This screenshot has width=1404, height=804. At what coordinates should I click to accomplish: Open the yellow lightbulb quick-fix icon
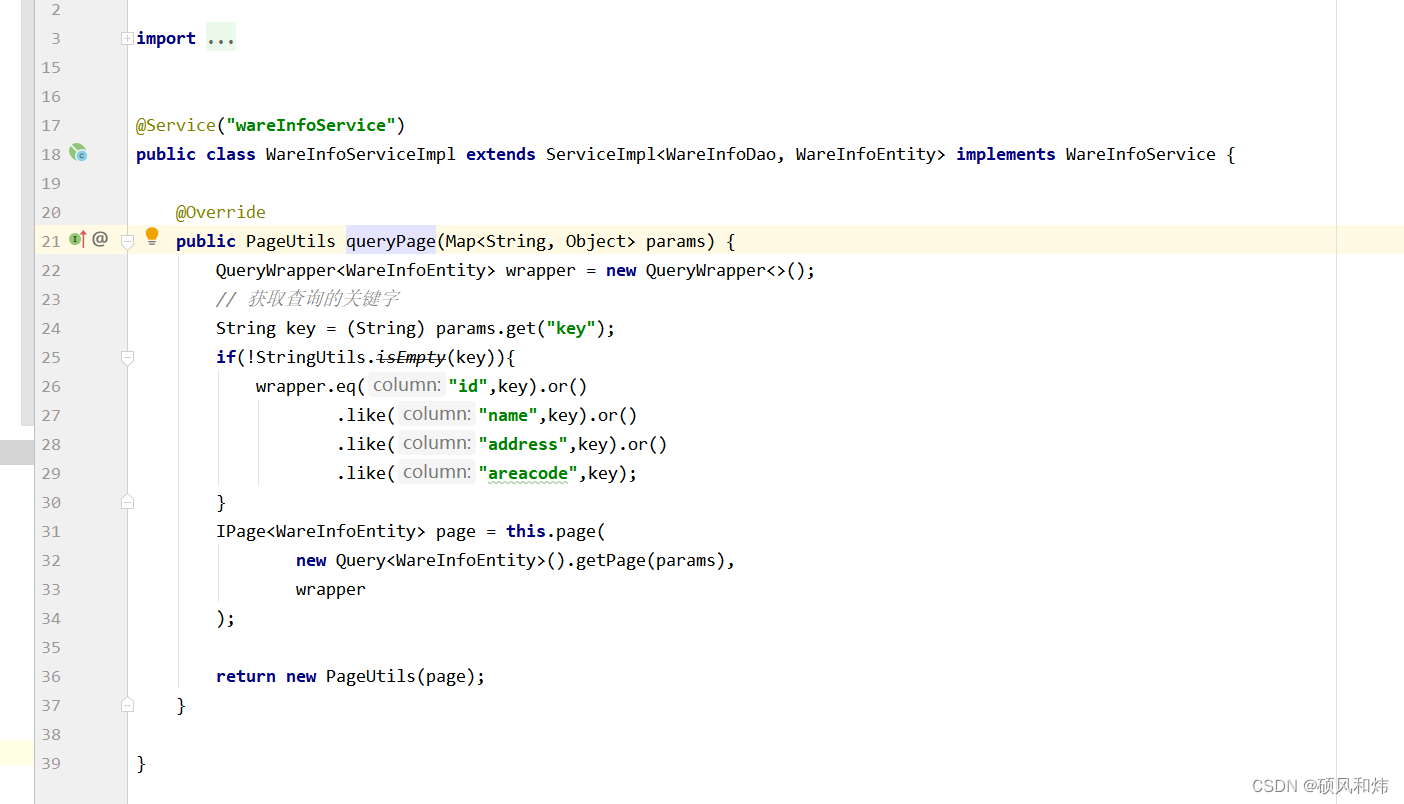pos(152,237)
